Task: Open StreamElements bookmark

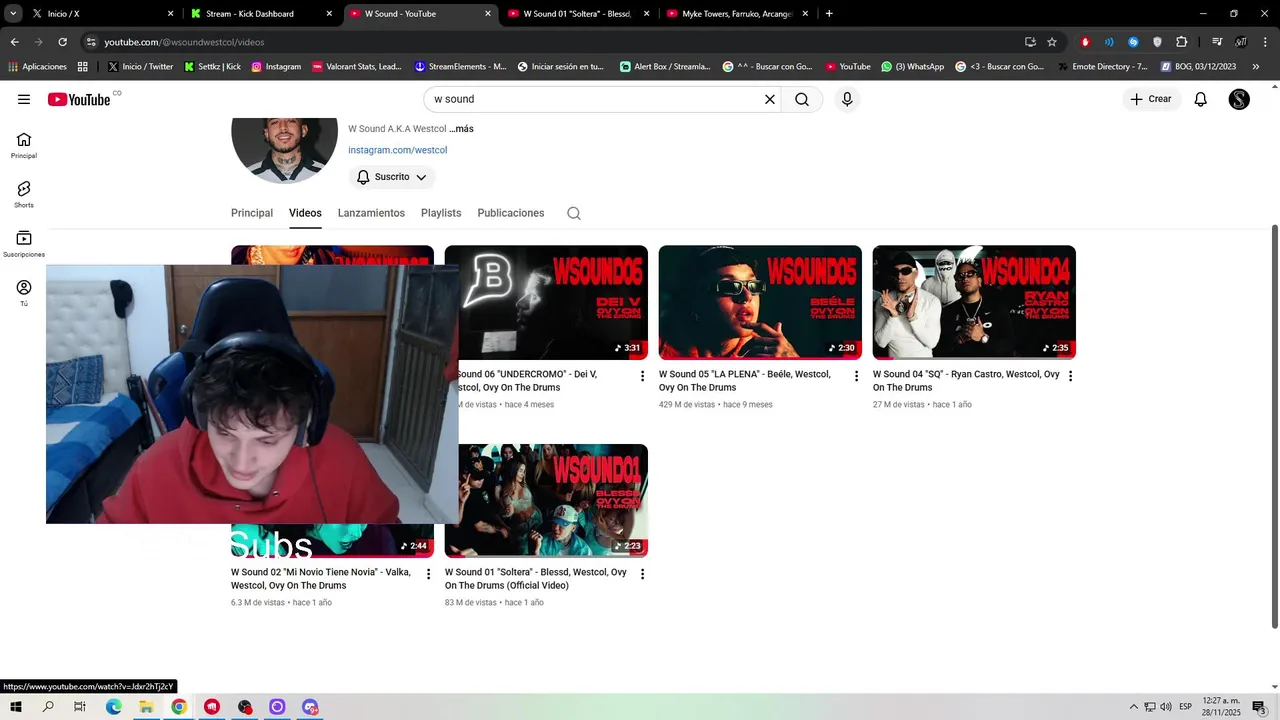Action: 460,67
